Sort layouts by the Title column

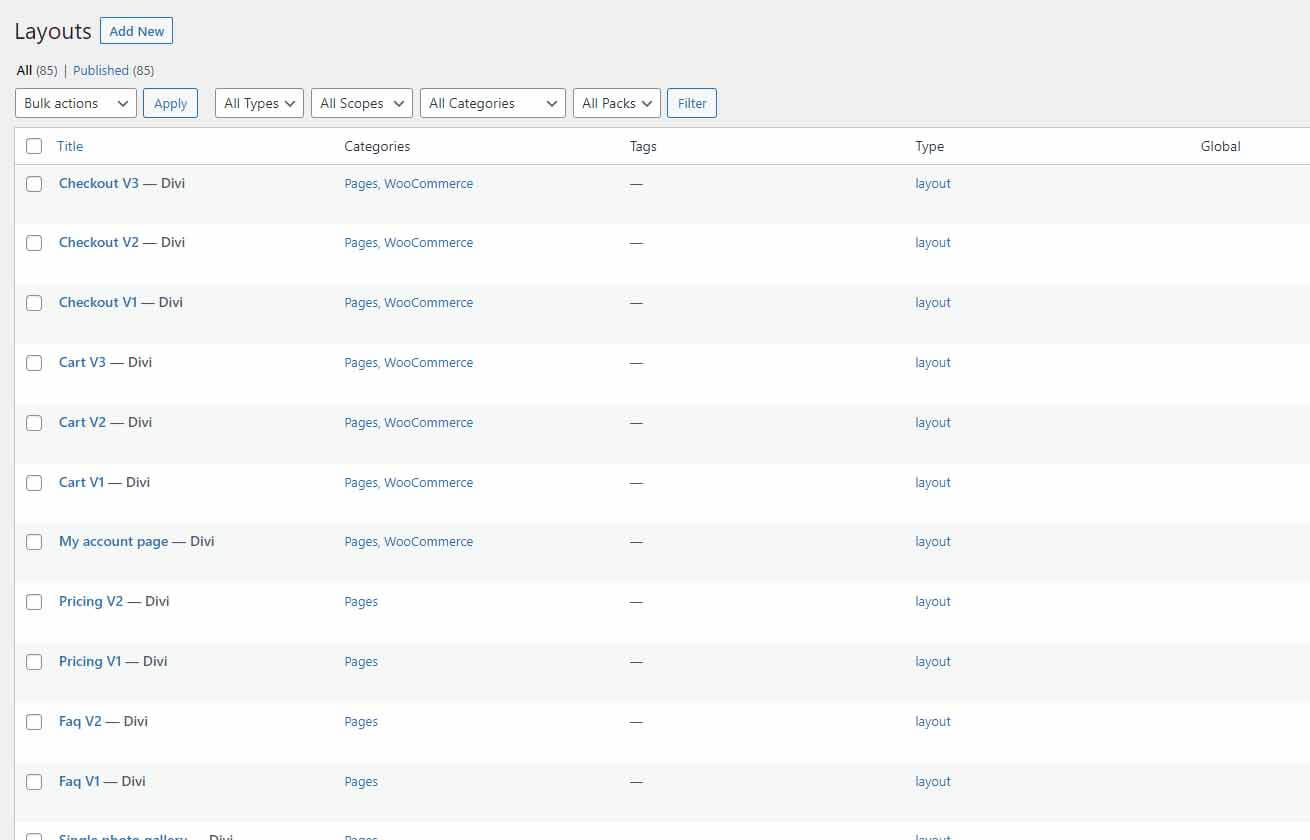(70, 146)
